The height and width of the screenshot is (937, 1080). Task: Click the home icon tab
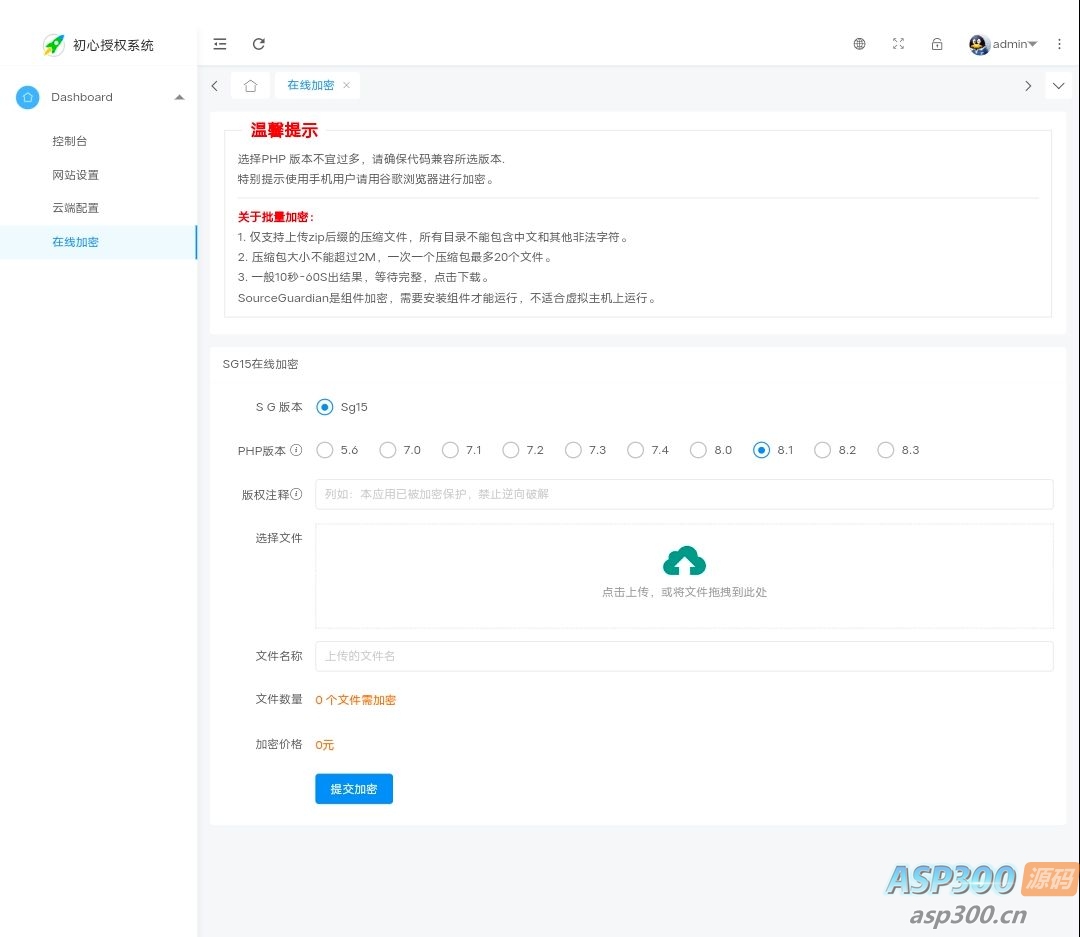pyautogui.click(x=250, y=86)
